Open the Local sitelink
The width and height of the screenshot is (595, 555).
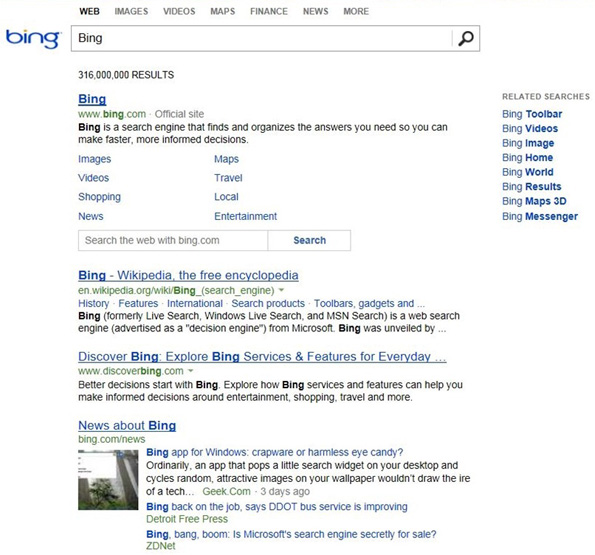click(x=226, y=197)
